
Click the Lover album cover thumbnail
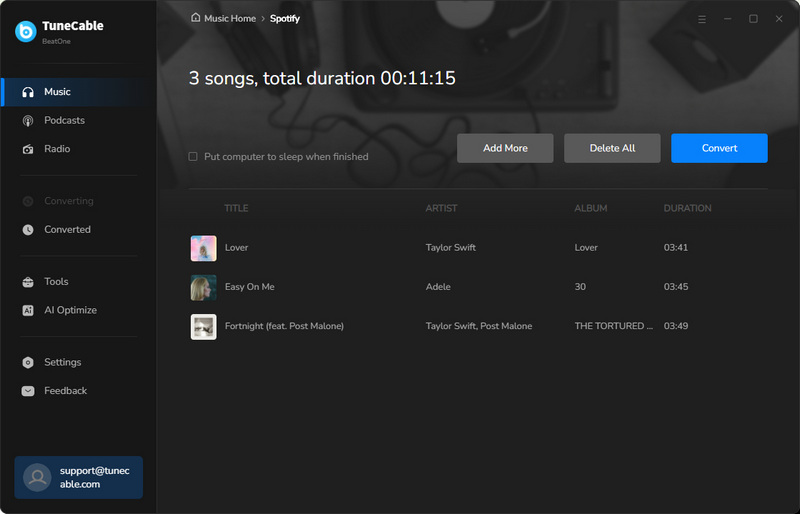tap(204, 248)
